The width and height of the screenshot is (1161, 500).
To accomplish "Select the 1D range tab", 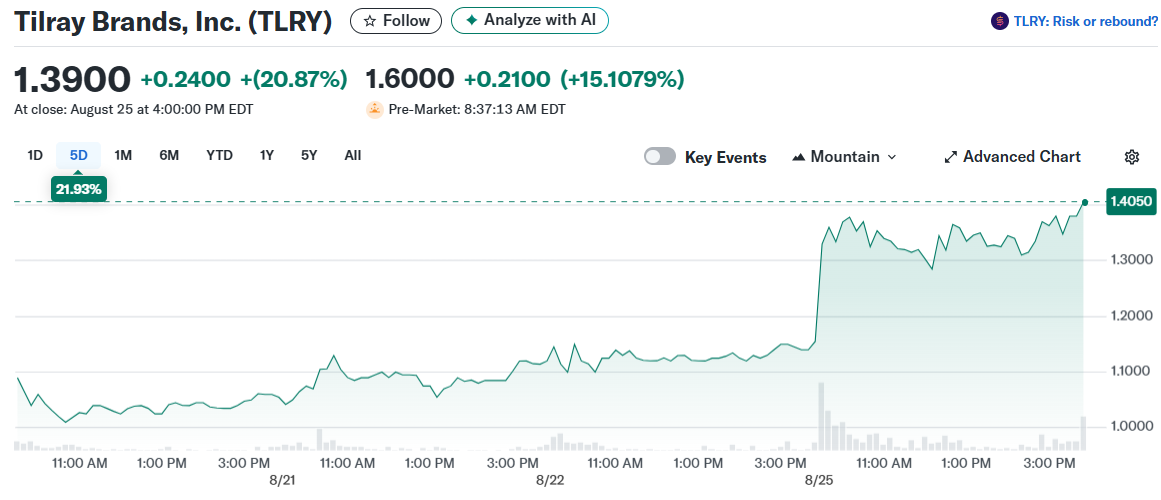I will tap(35, 156).
